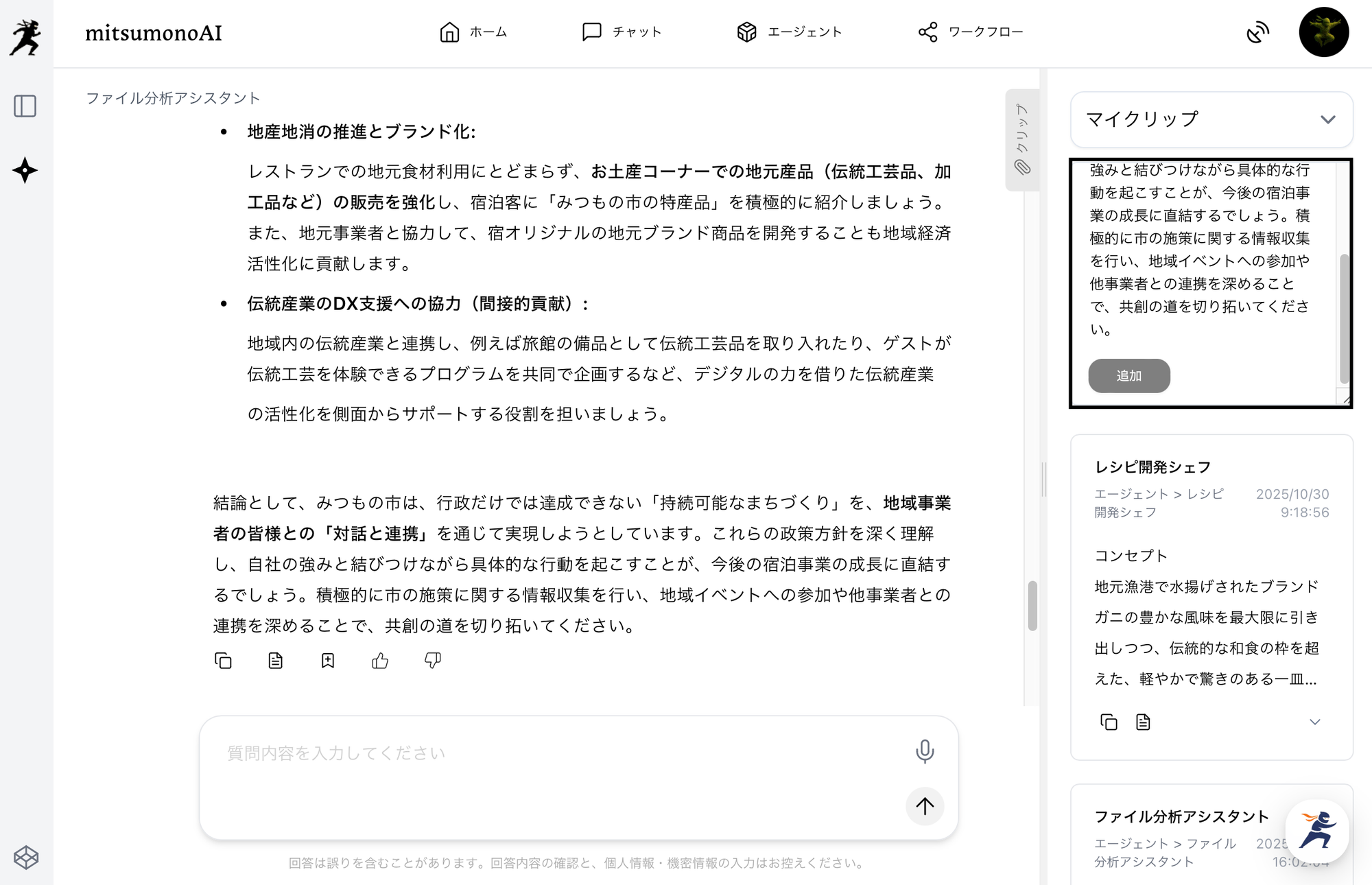Viewport: 1372px width, 885px height.
Task: Toggle the left sidebar panel icon
Action: (x=25, y=106)
